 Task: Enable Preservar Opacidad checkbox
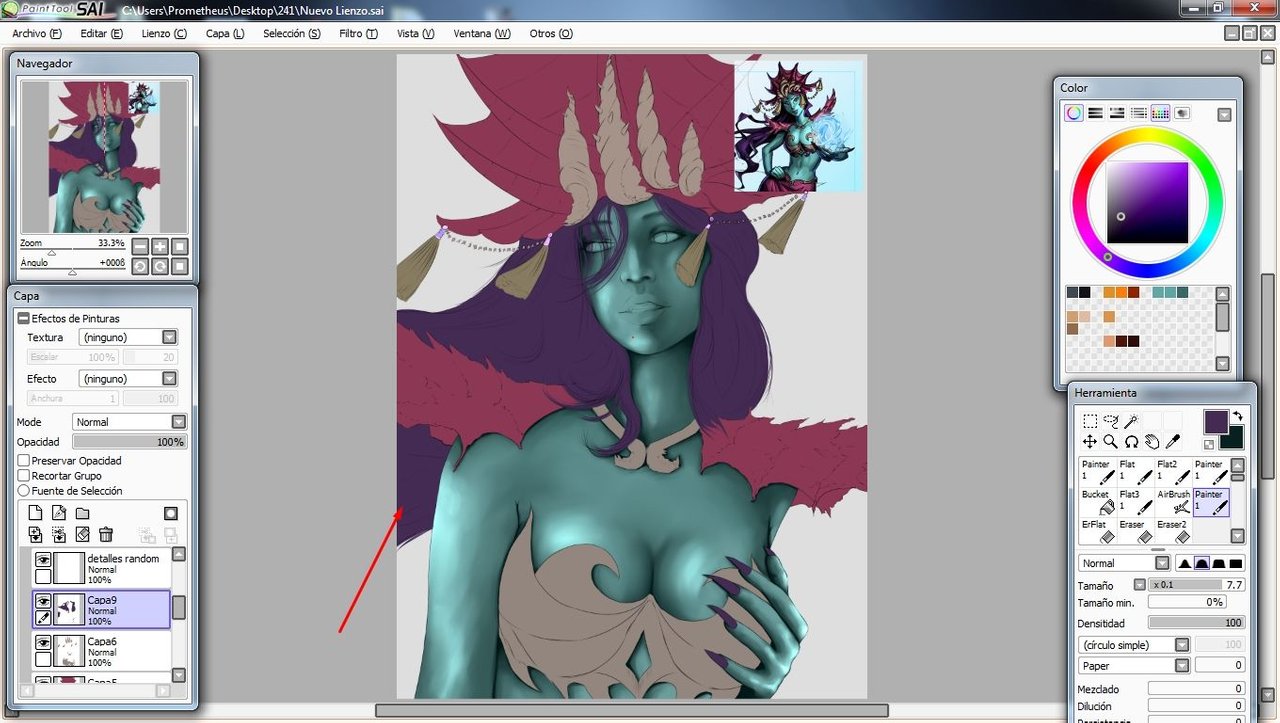[24, 461]
